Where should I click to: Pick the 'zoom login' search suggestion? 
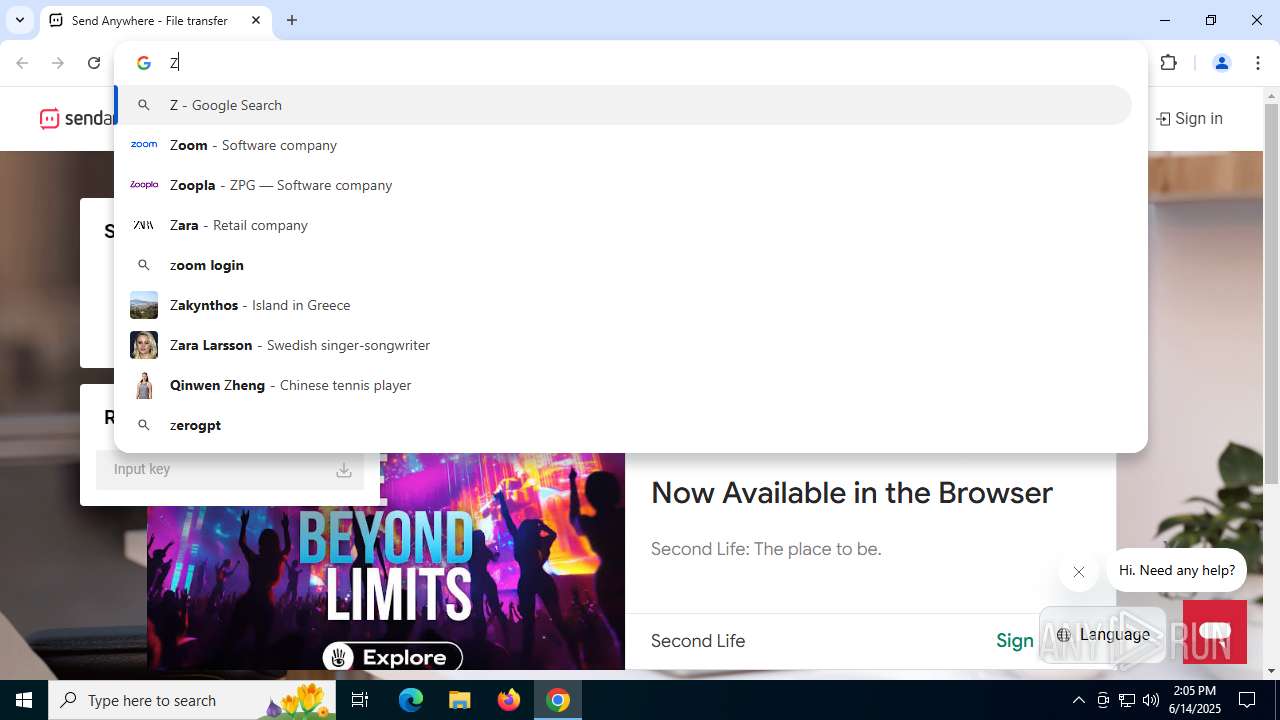click(x=623, y=265)
